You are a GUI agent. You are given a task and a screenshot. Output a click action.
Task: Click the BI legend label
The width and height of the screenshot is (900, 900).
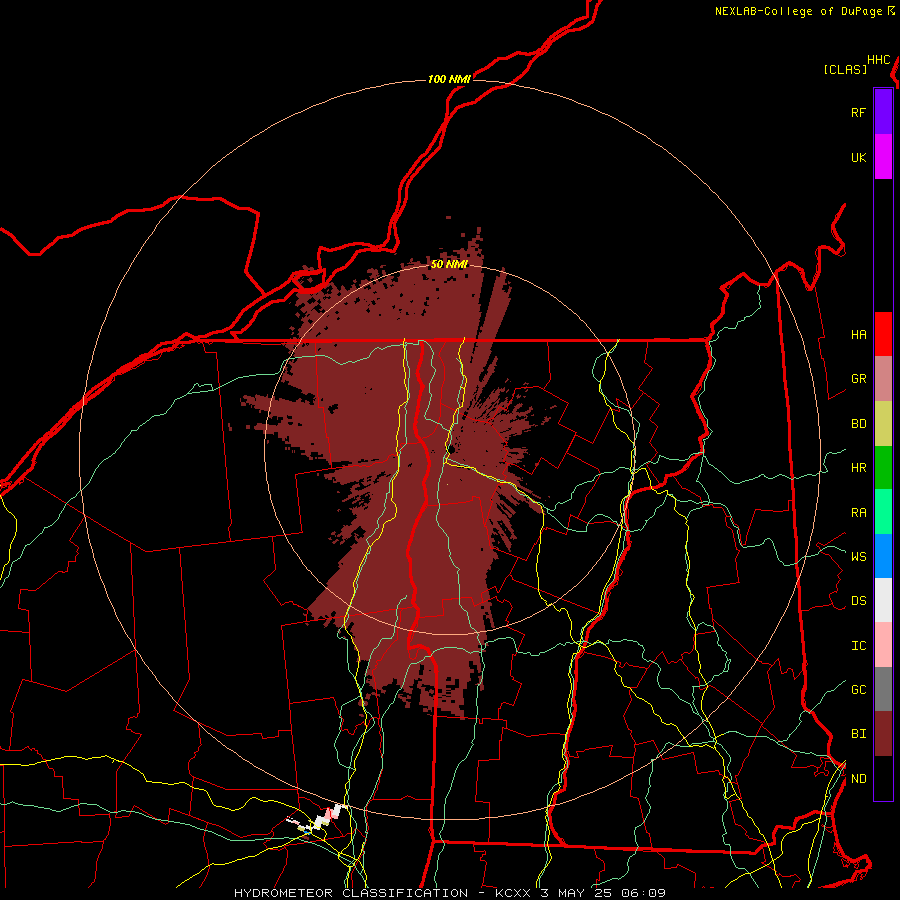(858, 734)
